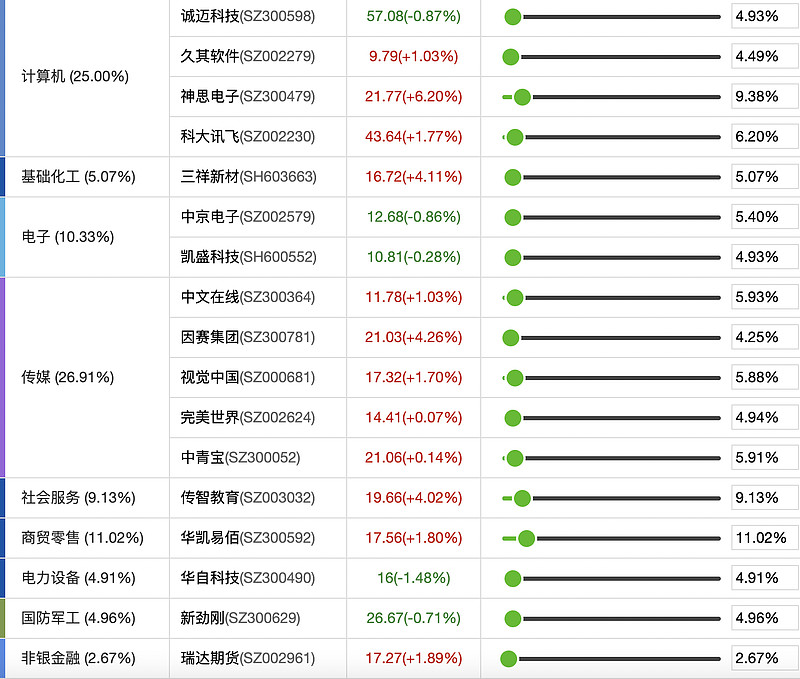This screenshot has width=800, height=679.
Task: Click the 国防军工 (4.96%) sector label
Action: pyautogui.click(x=79, y=618)
